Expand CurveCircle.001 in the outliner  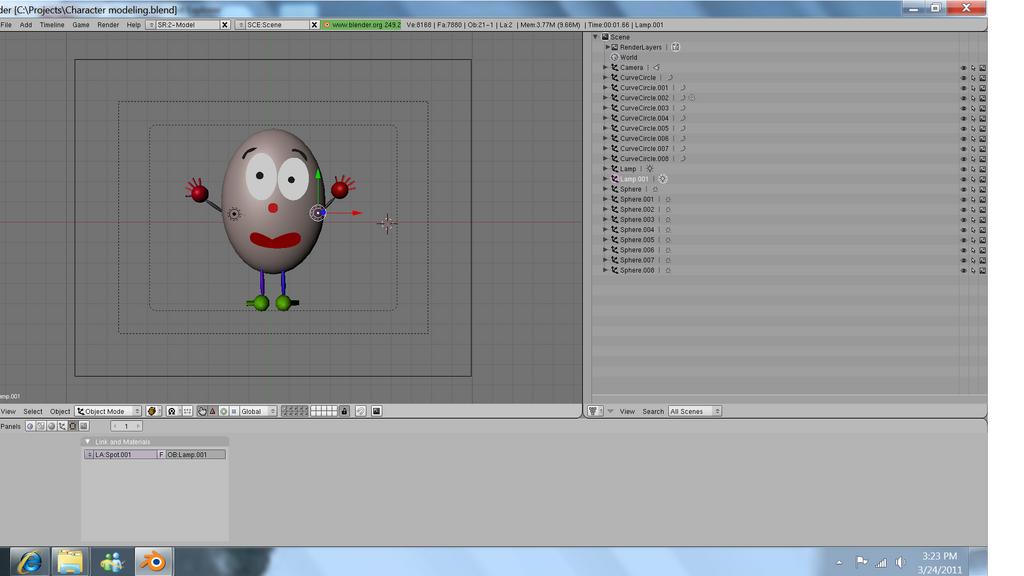(x=605, y=88)
